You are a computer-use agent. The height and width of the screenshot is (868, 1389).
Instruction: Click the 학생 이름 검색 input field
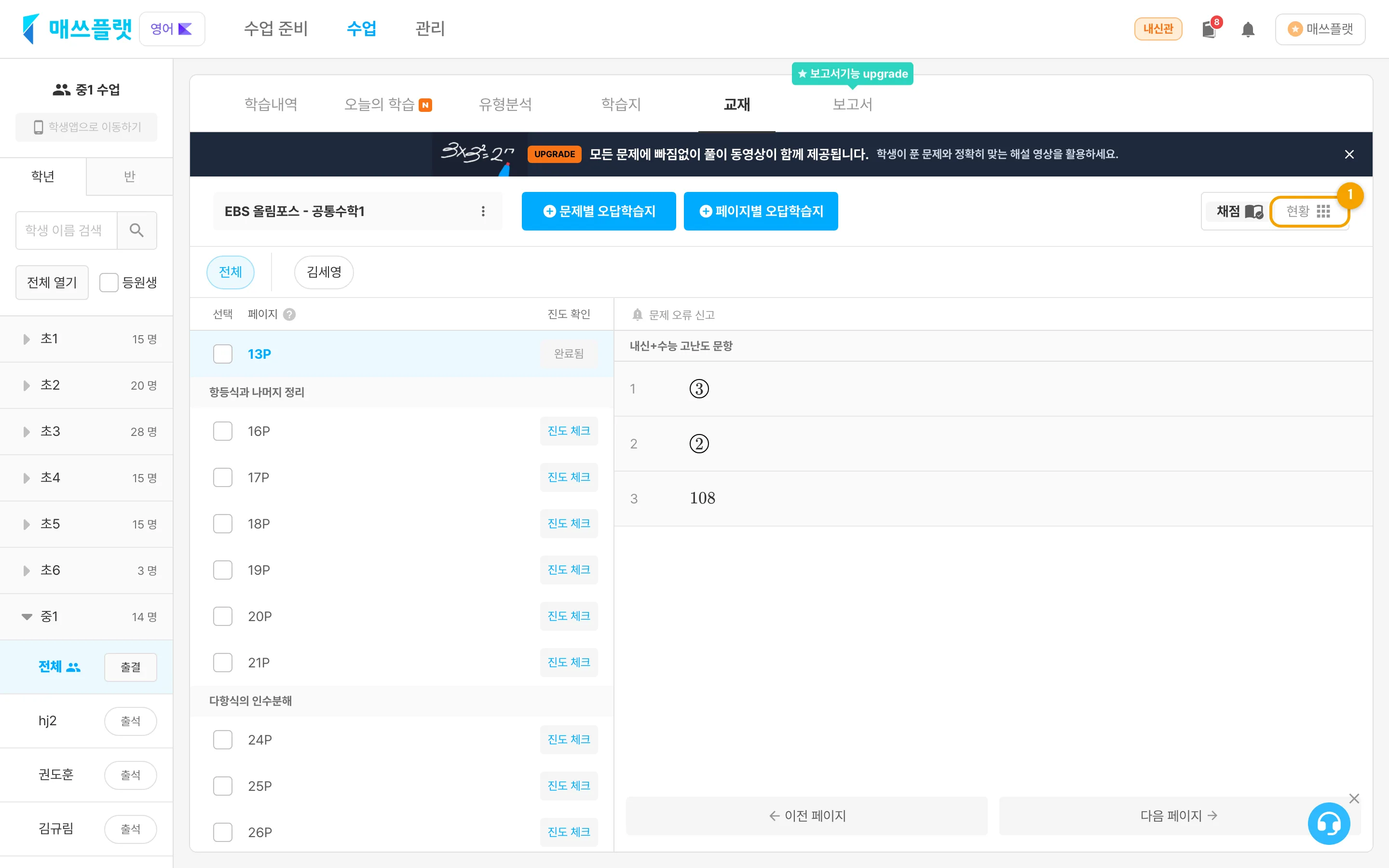(x=67, y=230)
